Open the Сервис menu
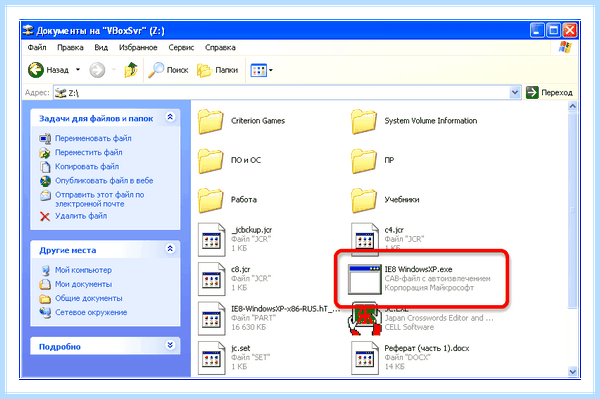Screen dimensions: 600x399 coord(181,47)
